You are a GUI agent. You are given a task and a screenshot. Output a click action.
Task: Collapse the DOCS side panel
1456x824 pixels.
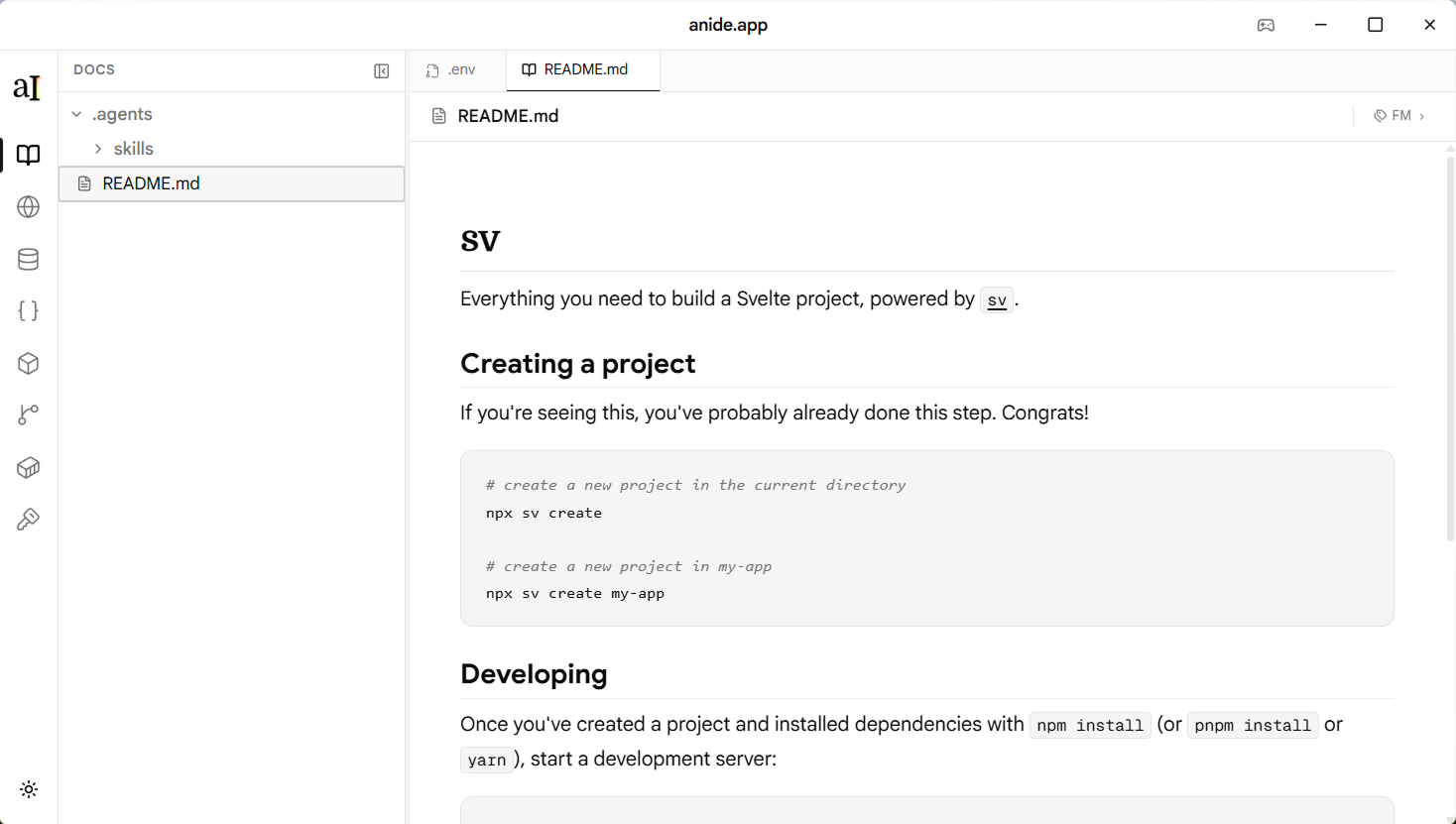[x=381, y=71]
